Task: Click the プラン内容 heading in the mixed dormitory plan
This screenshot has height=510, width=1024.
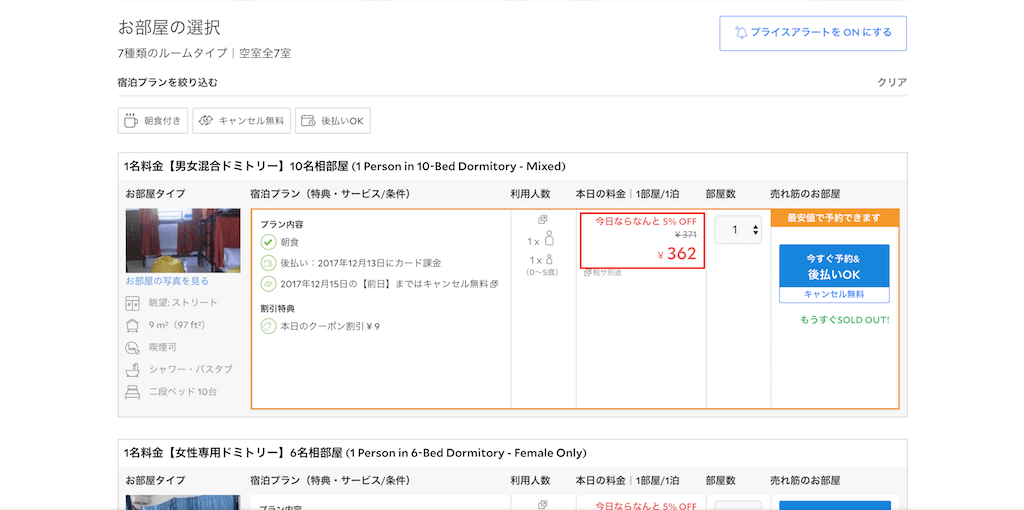Action: (x=282, y=225)
